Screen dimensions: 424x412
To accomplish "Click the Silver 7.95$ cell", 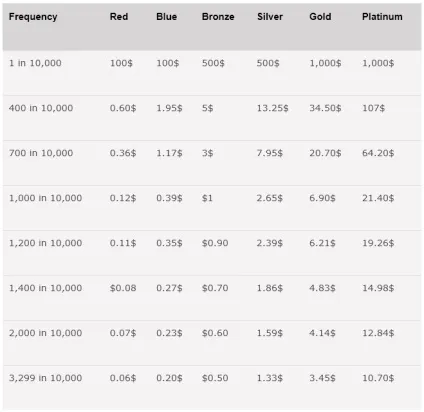I will coord(270,153).
